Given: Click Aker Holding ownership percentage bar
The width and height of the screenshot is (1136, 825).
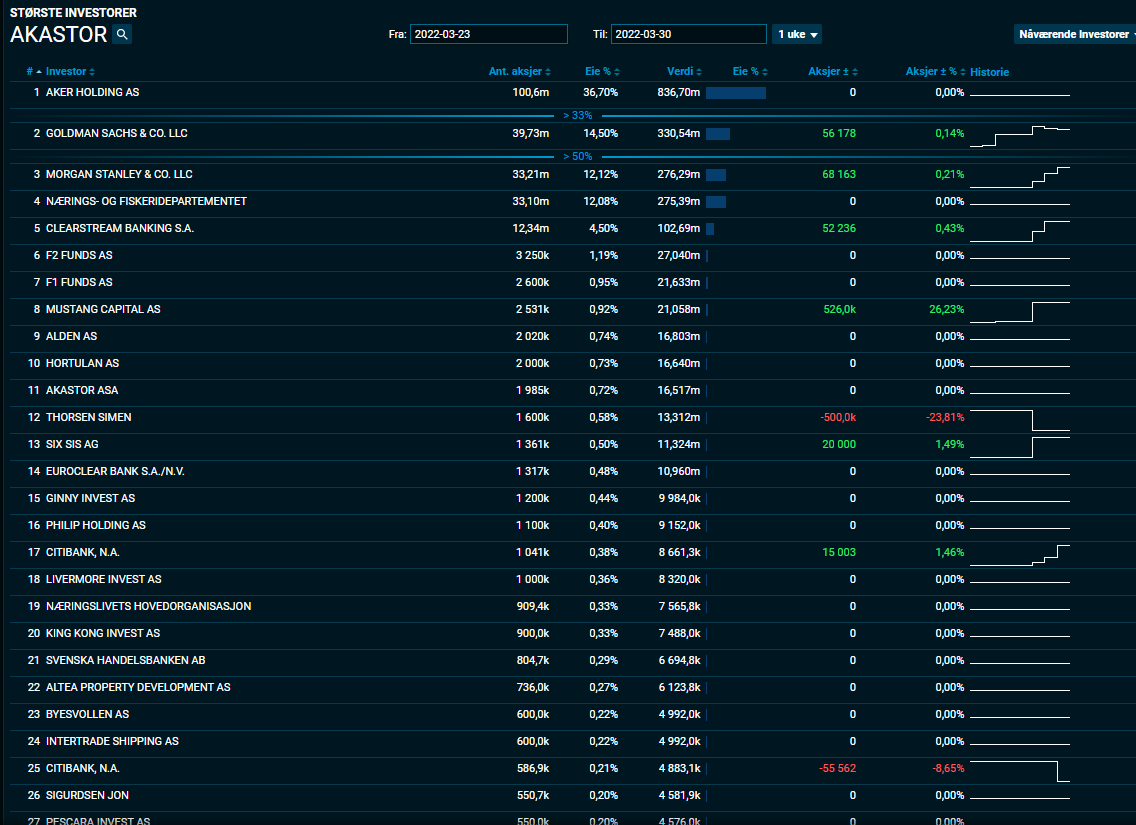Looking at the screenshot, I should tap(736, 93).
